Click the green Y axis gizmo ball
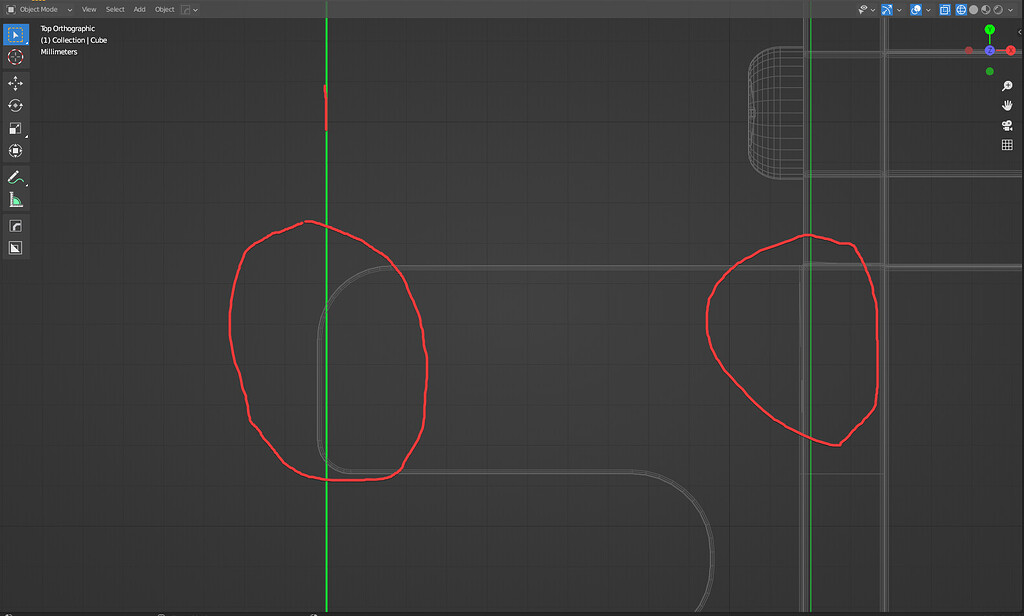Screen dimensions: 1024x616 click(x=989, y=30)
